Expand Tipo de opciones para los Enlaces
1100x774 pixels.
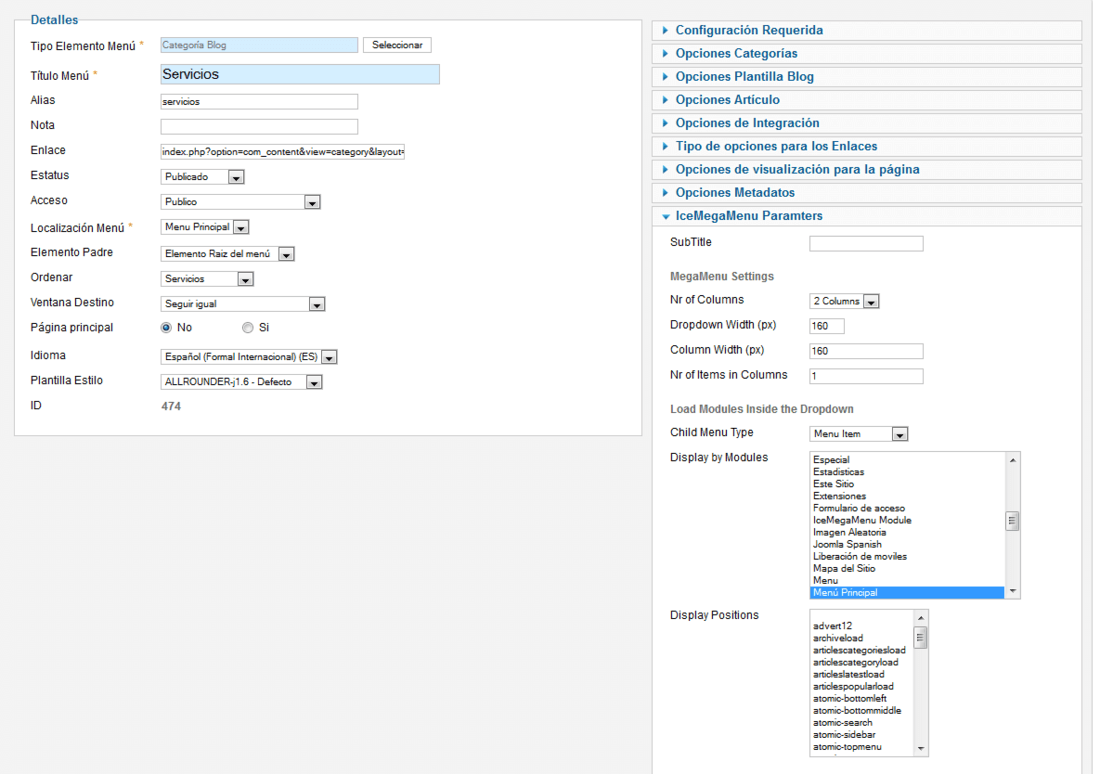(867, 146)
